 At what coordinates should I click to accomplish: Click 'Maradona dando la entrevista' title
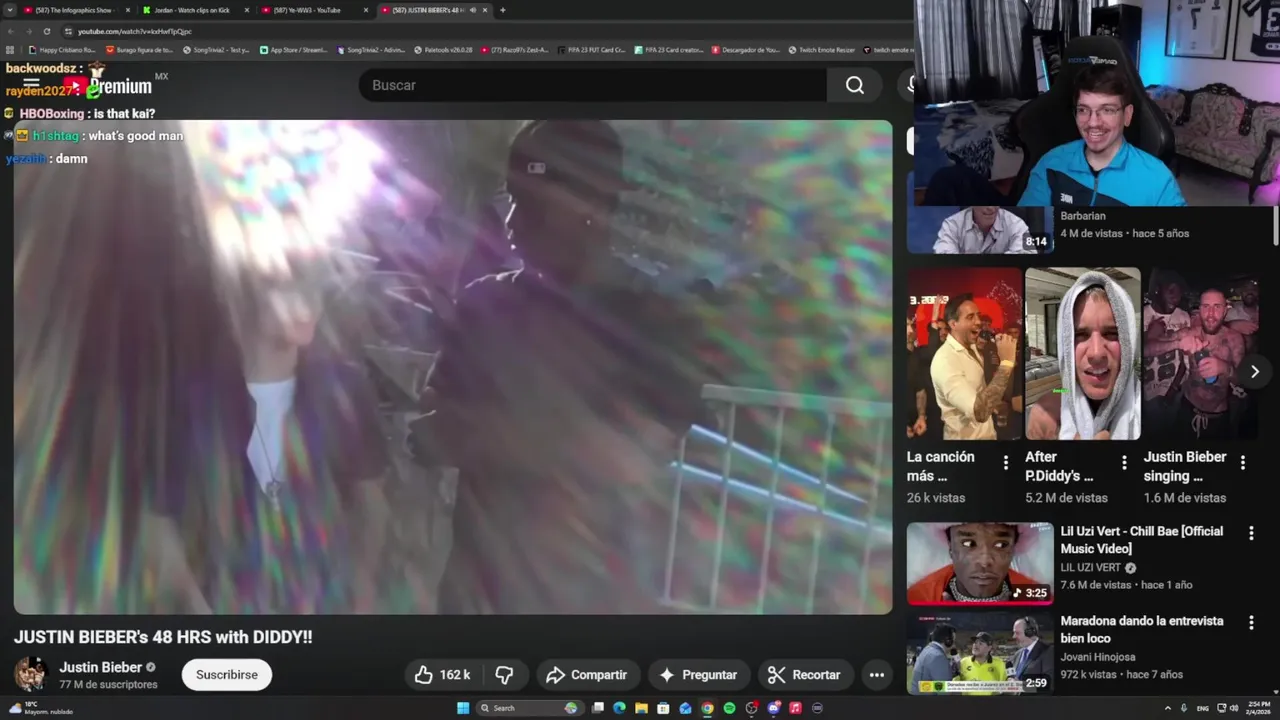(x=1141, y=629)
